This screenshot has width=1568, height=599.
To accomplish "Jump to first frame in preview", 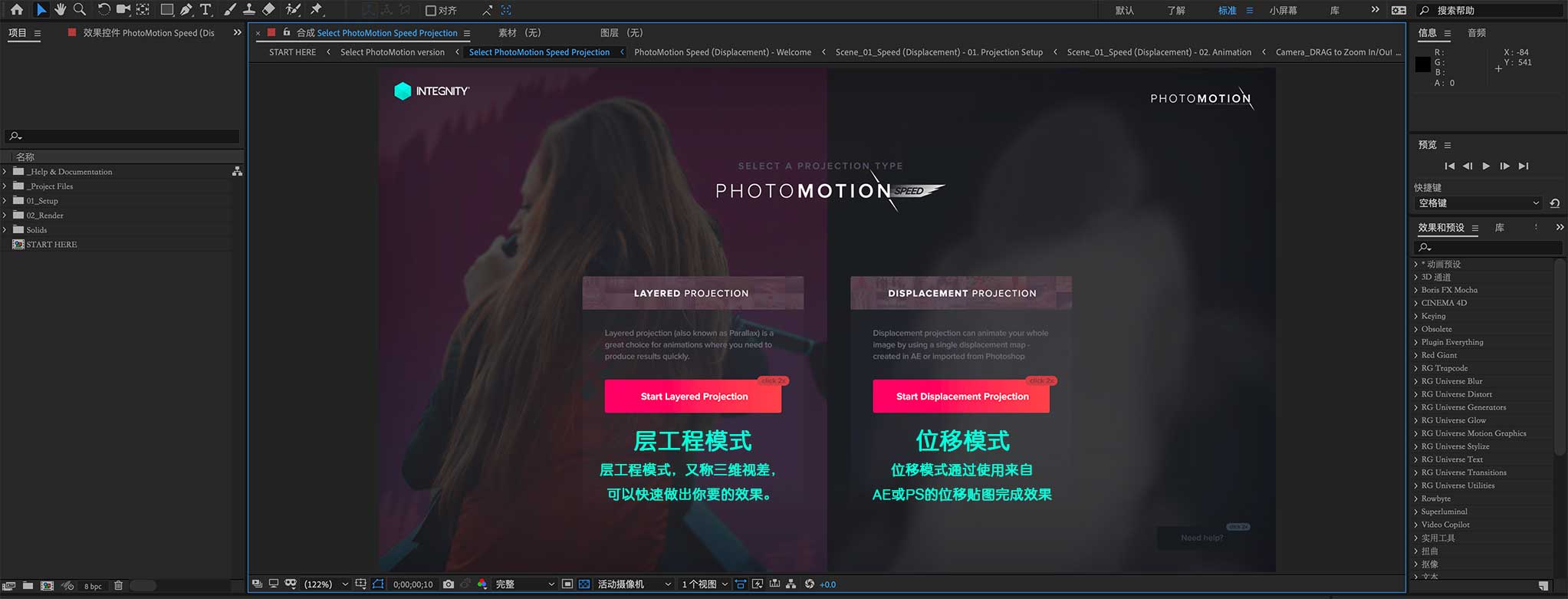I will (1449, 166).
